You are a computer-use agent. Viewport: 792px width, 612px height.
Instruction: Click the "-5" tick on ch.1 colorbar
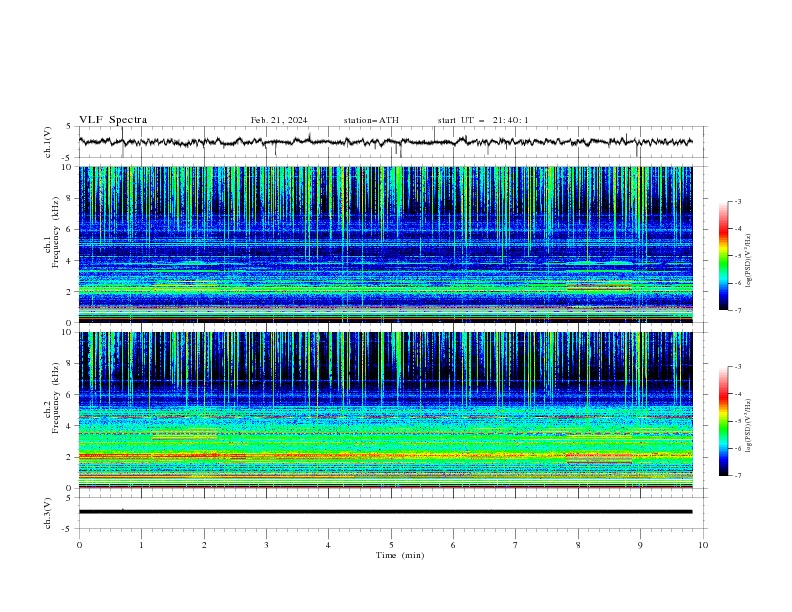pyautogui.click(x=737, y=256)
